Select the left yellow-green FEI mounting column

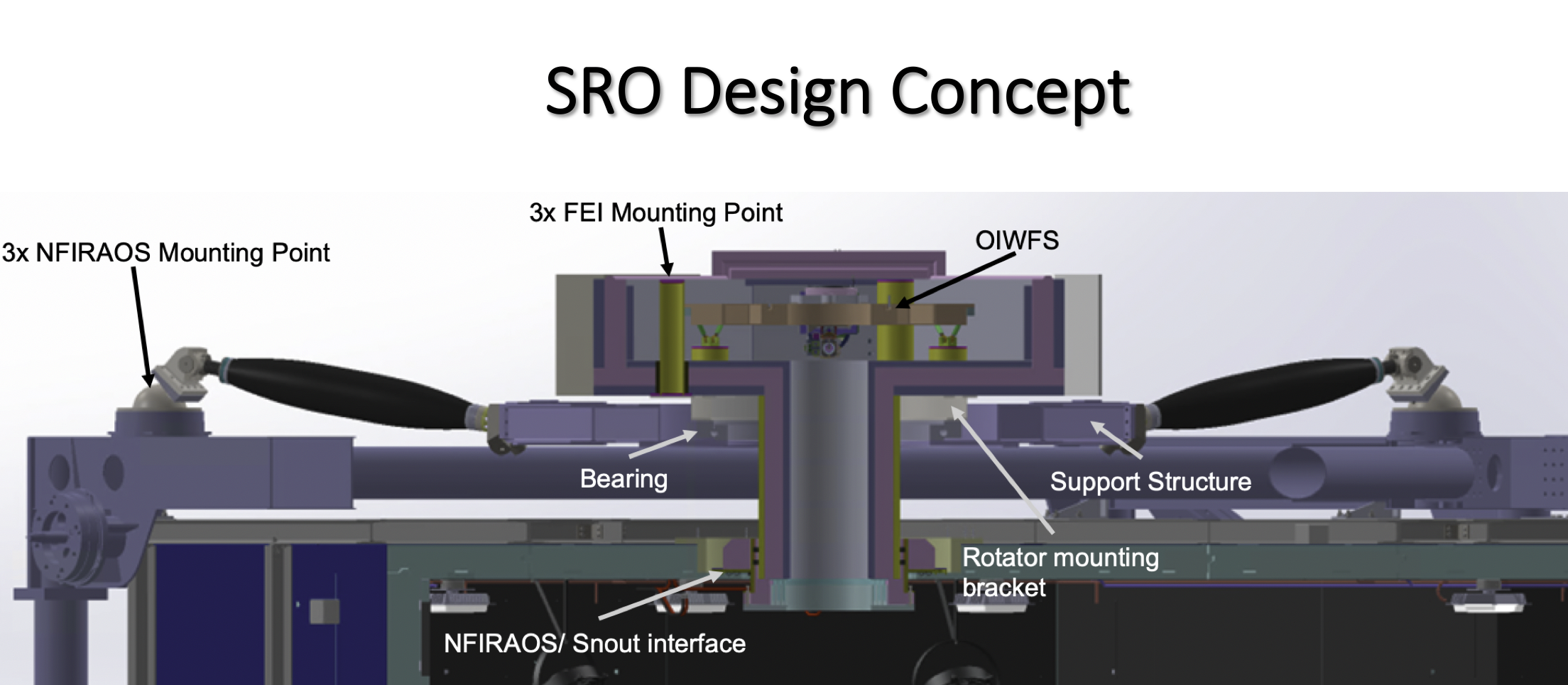pos(671,338)
